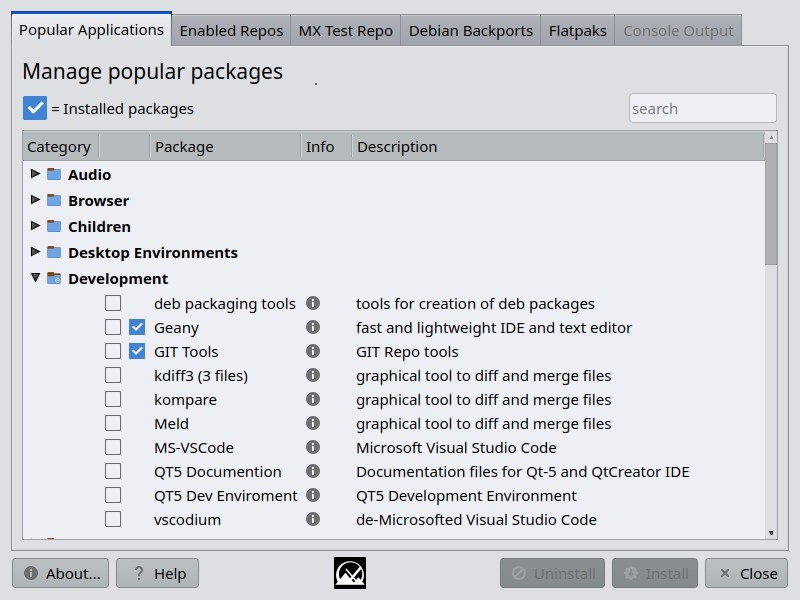The height and width of the screenshot is (600, 800).
Task: Check the MS-VSCode selection box
Action: 113,447
